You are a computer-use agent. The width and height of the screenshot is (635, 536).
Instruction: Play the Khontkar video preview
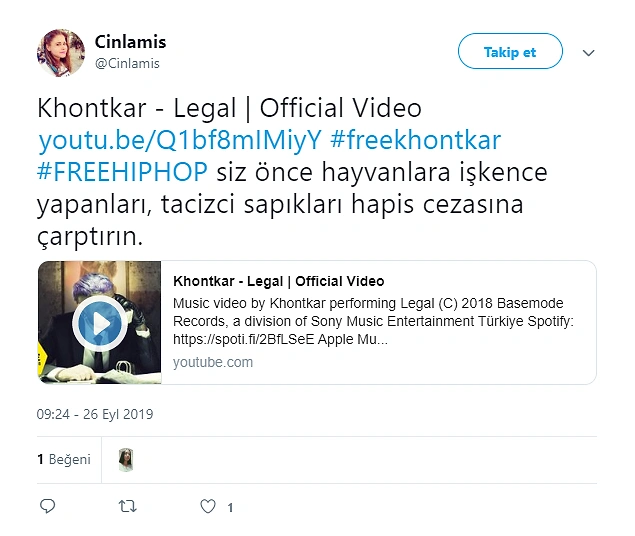pos(100,323)
